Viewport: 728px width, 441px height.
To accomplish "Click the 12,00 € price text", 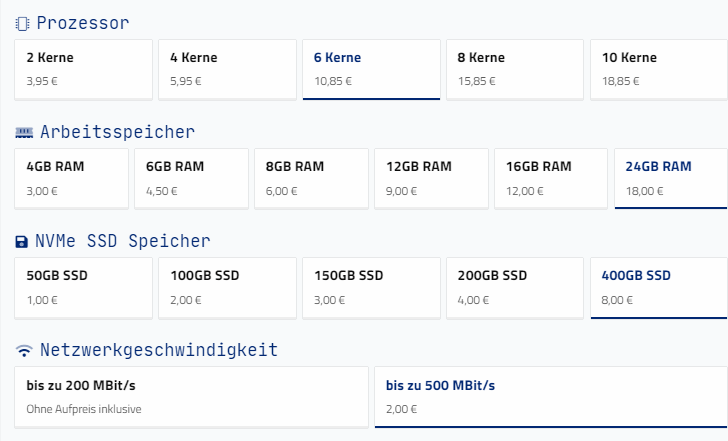I will pos(525,191).
